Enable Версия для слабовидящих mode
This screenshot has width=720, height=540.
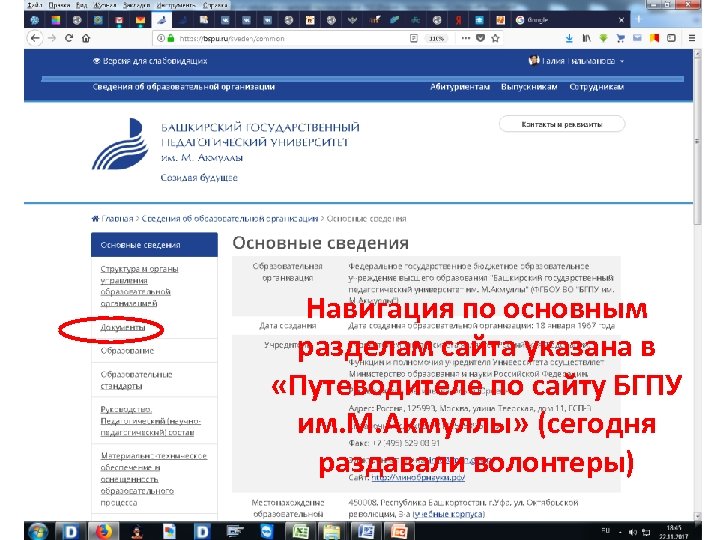(150, 61)
